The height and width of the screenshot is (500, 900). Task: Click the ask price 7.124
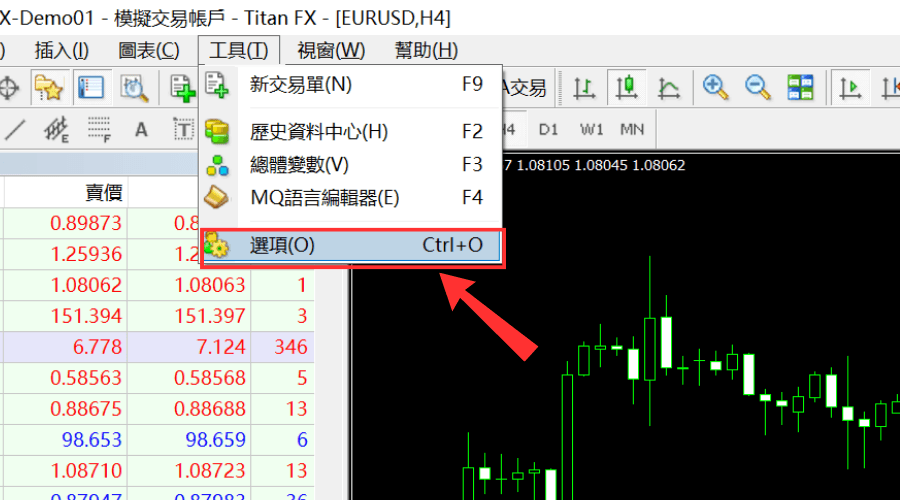coord(221,347)
